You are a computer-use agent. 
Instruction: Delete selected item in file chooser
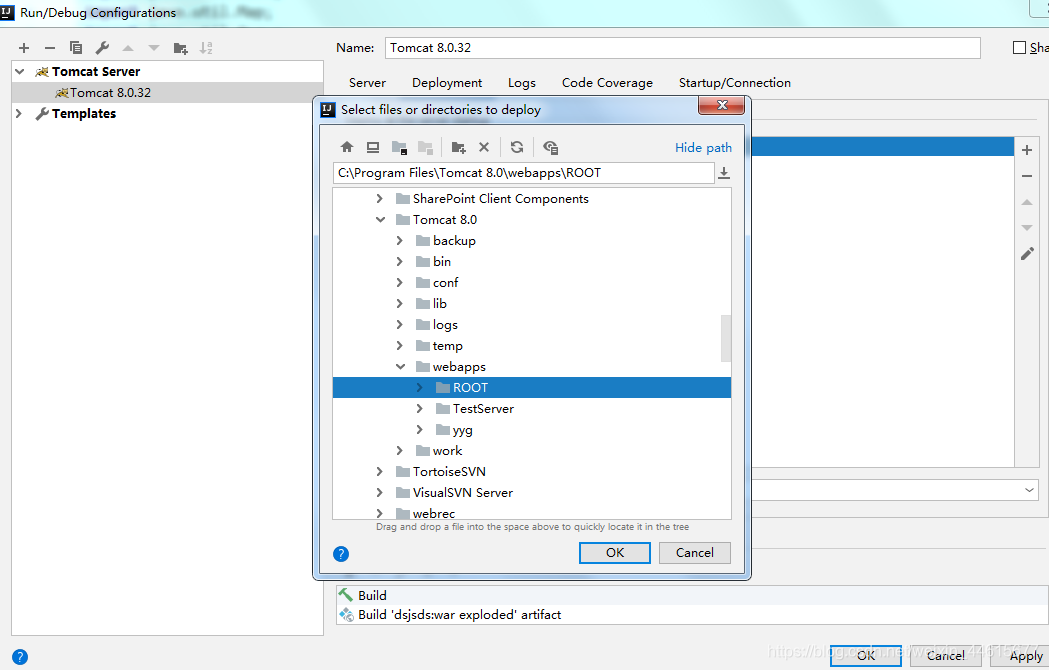tap(484, 147)
